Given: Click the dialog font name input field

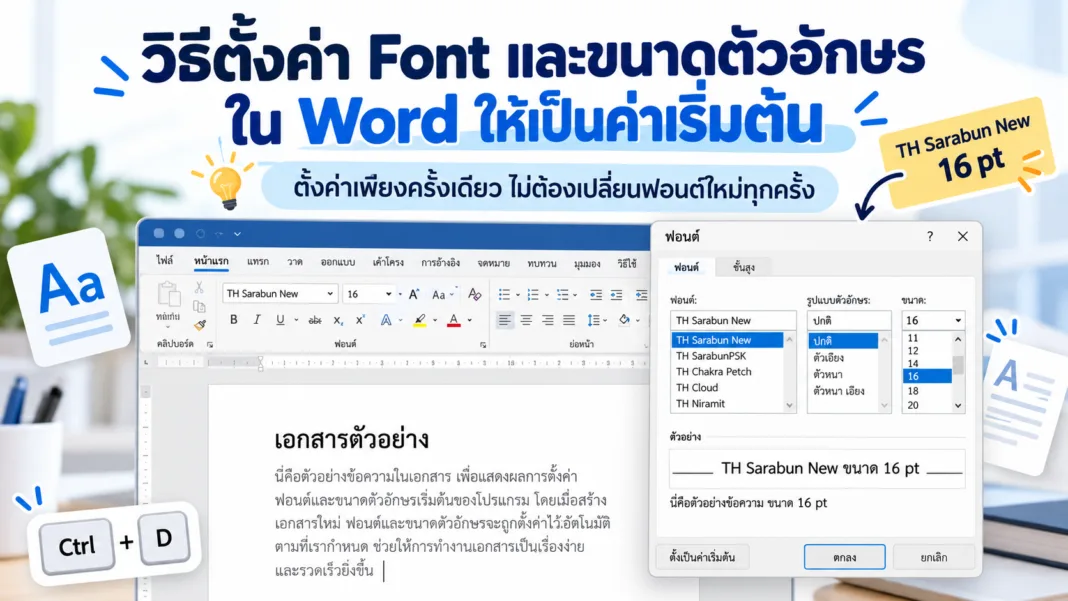Looking at the screenshot, I should pos(733,320).
